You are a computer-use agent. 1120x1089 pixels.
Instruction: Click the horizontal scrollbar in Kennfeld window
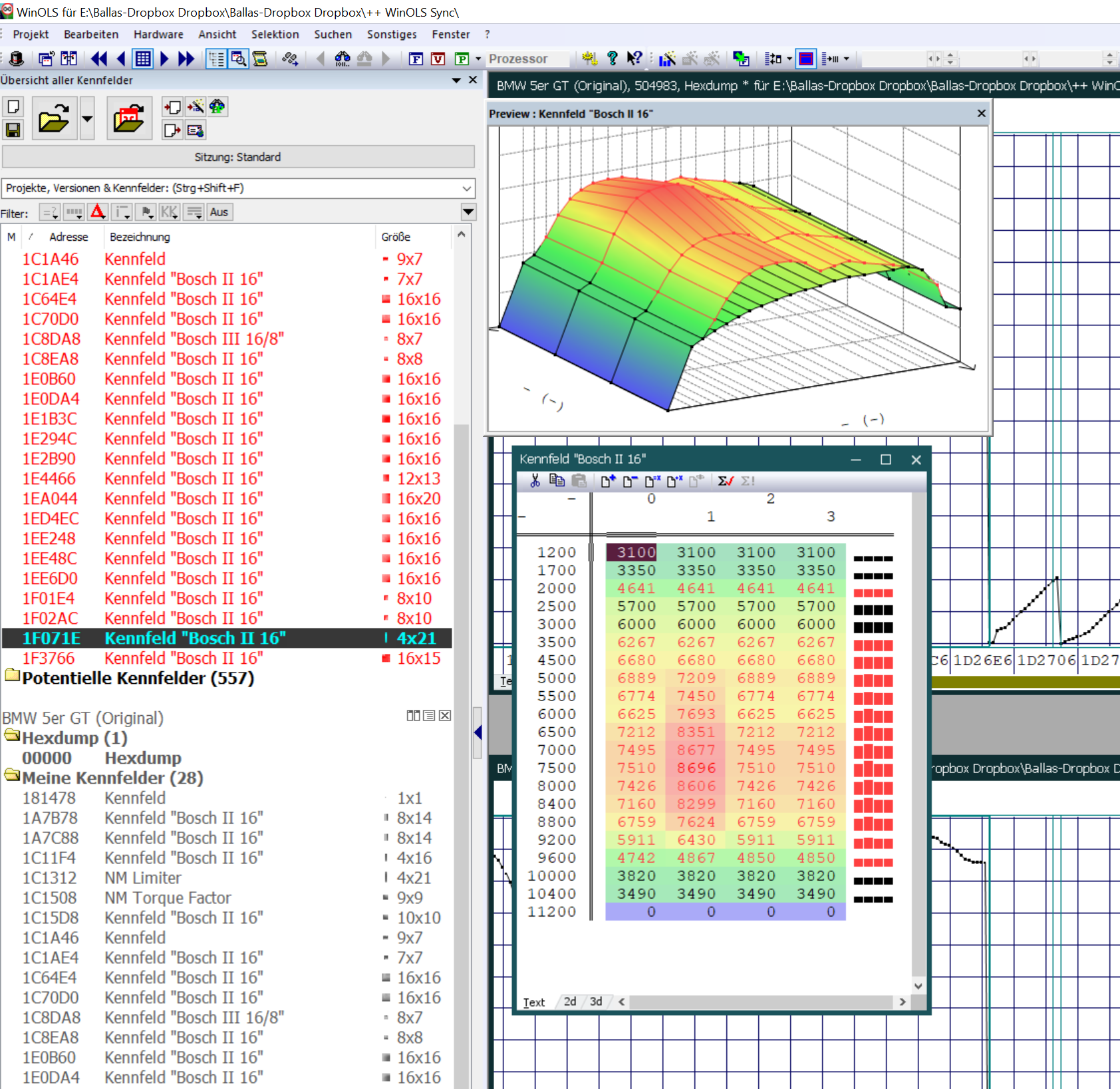tap(760, 1002)
